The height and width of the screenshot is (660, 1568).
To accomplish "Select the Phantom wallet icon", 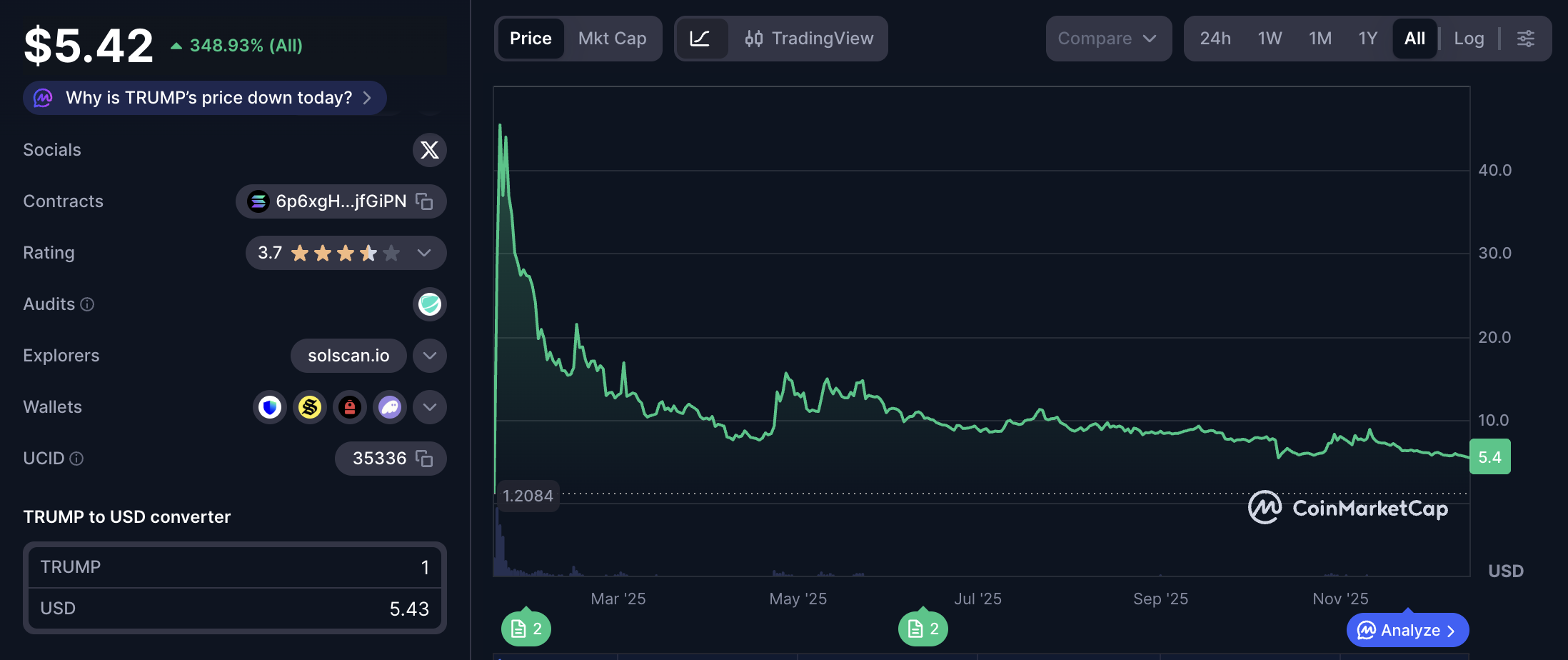I will [x=390, y=407].
